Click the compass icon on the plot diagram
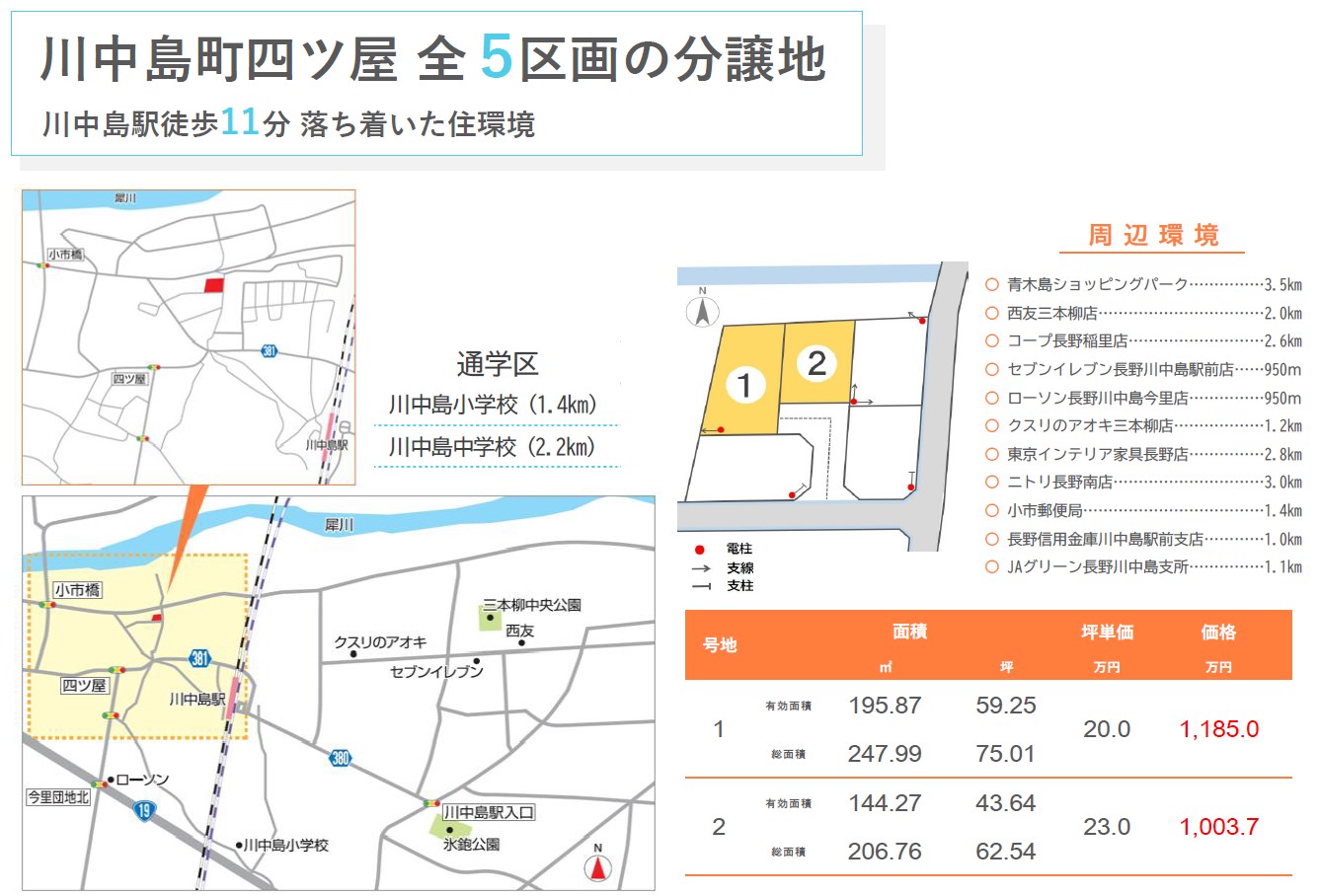This screenshot has width=1319, height=896. click(x=702, y=310)
